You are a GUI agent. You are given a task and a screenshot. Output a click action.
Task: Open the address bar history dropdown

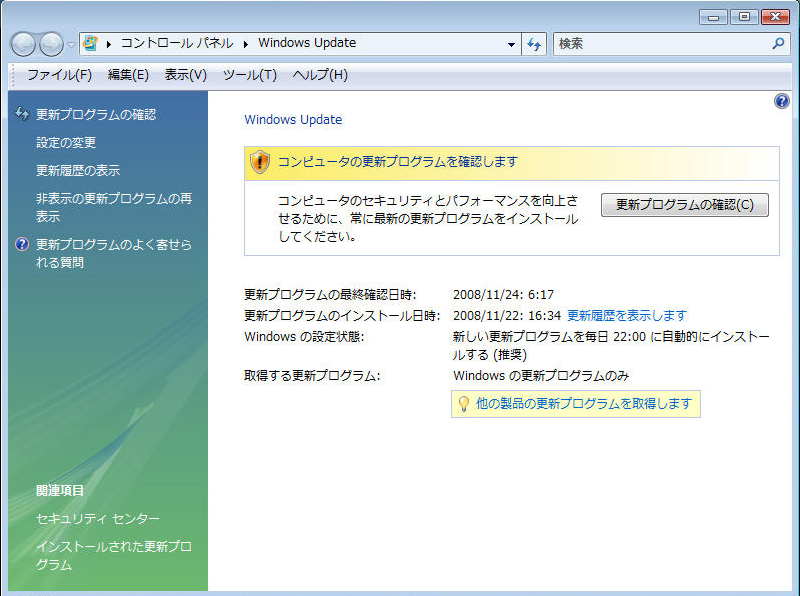[x=511, y=44]
